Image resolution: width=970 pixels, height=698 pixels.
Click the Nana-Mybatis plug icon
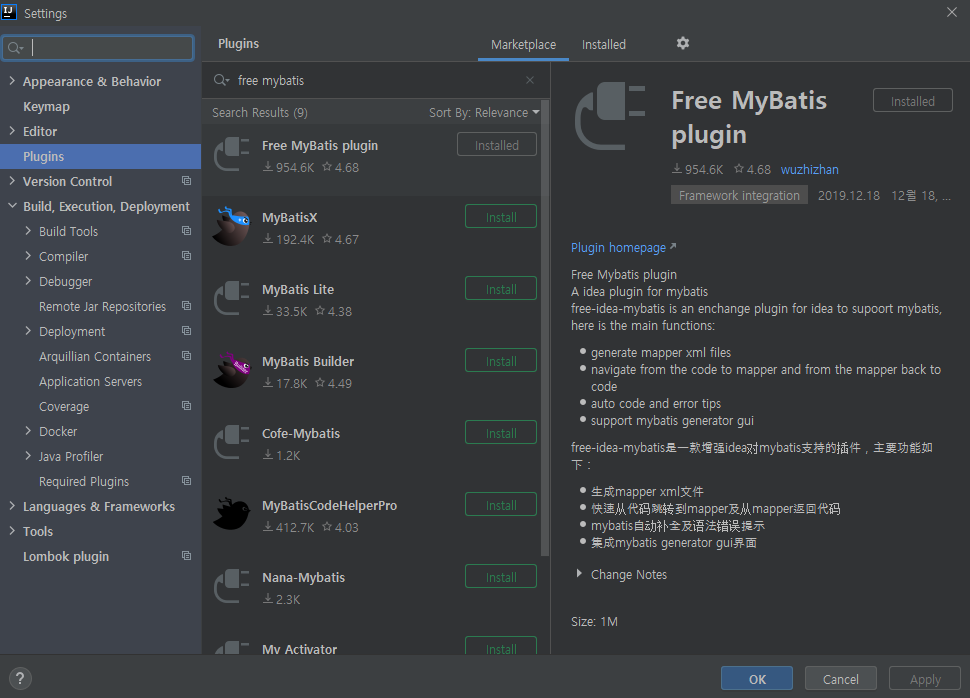point(231,586)
